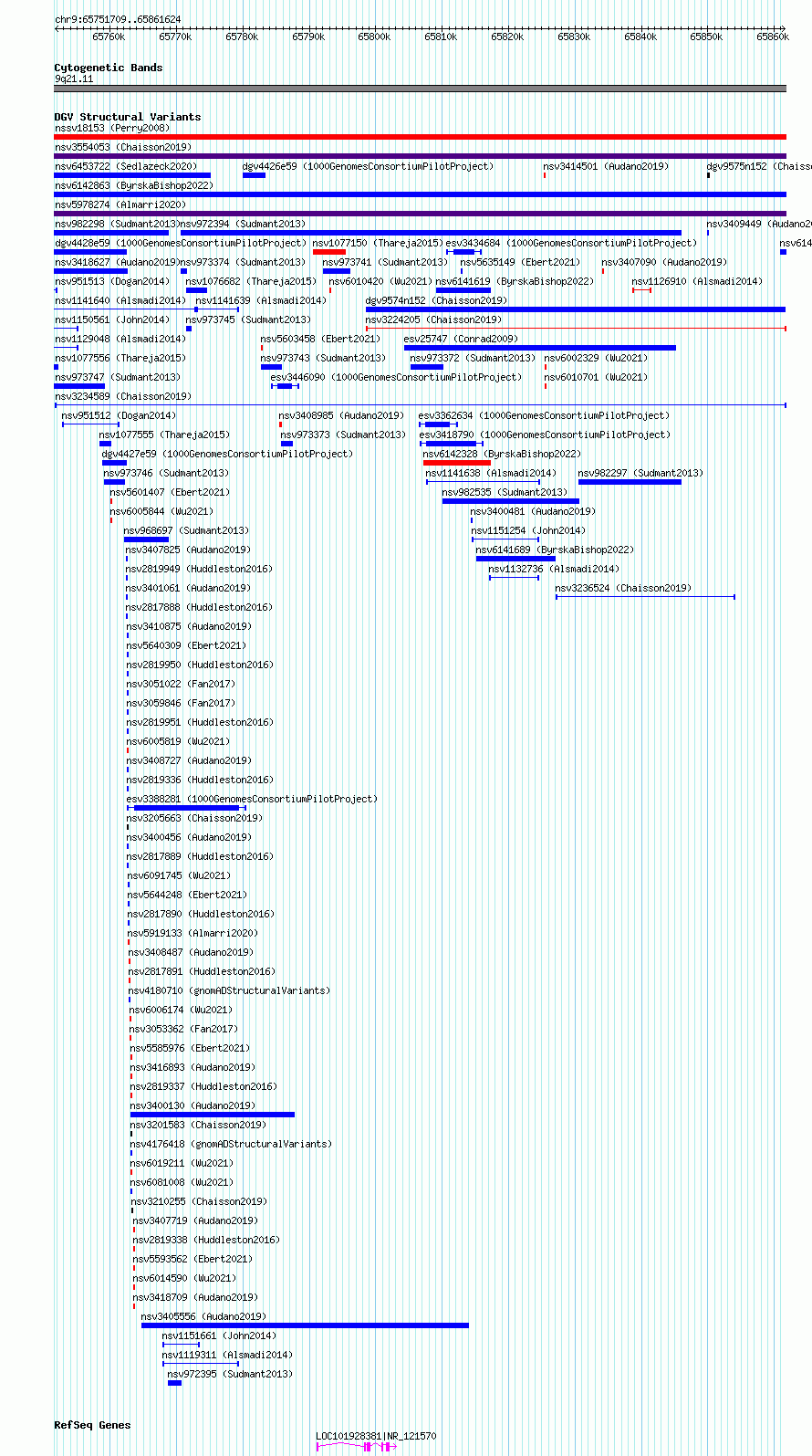This screenshot has height=1456, width=812.
Task: Select nsv3408985 (Audano2019) label
Action: 341,415
